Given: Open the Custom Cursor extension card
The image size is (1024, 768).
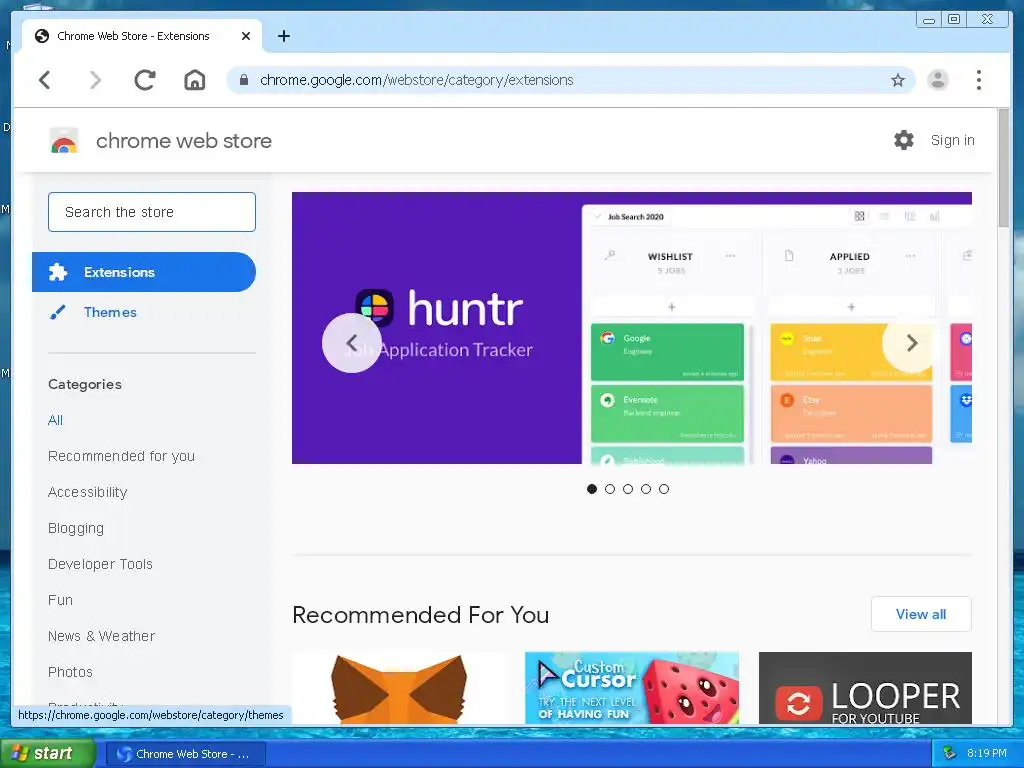Looking at the screenshot, I should point(632,688).
